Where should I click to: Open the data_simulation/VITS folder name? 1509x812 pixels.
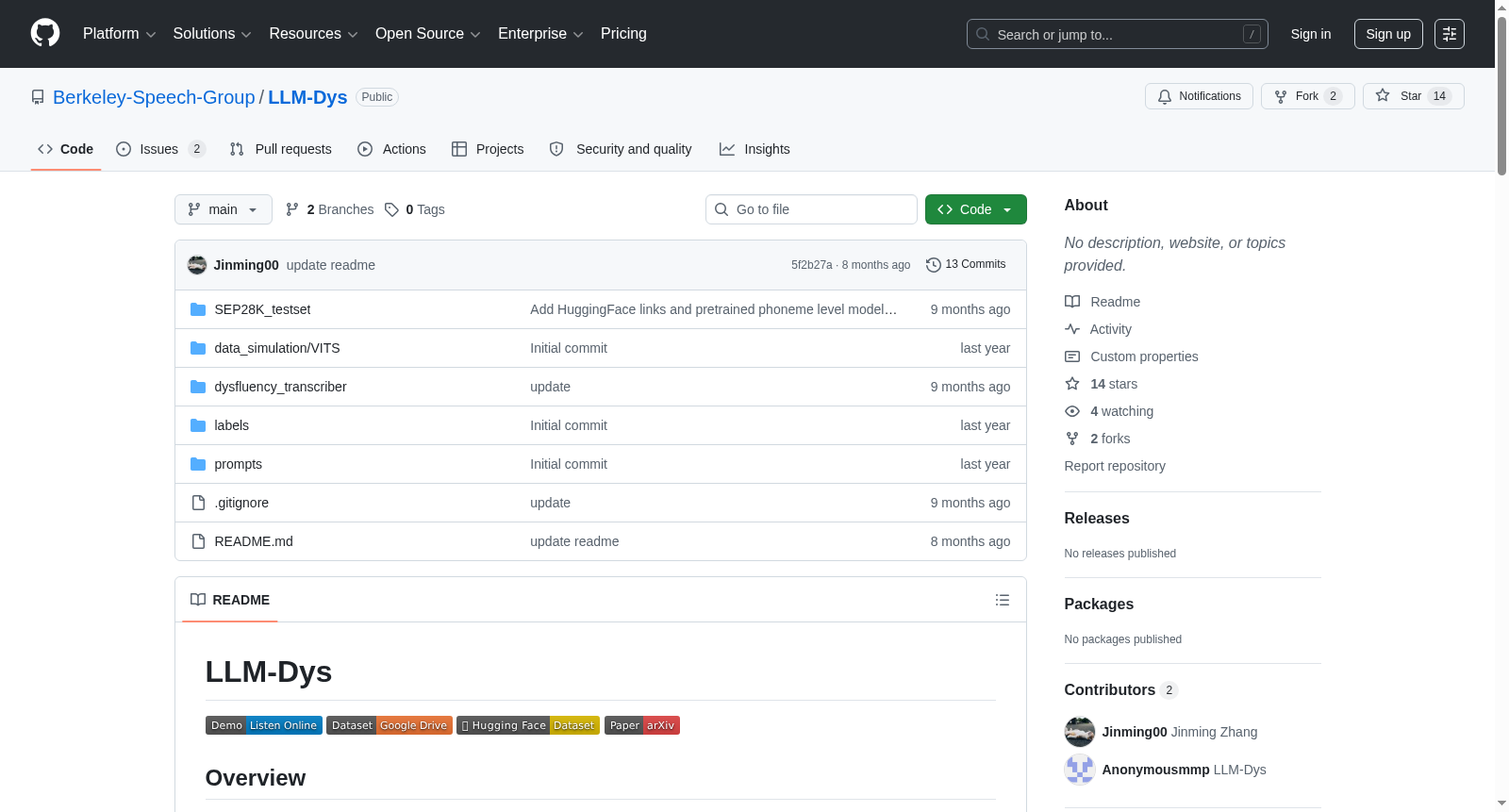[277, 348]
